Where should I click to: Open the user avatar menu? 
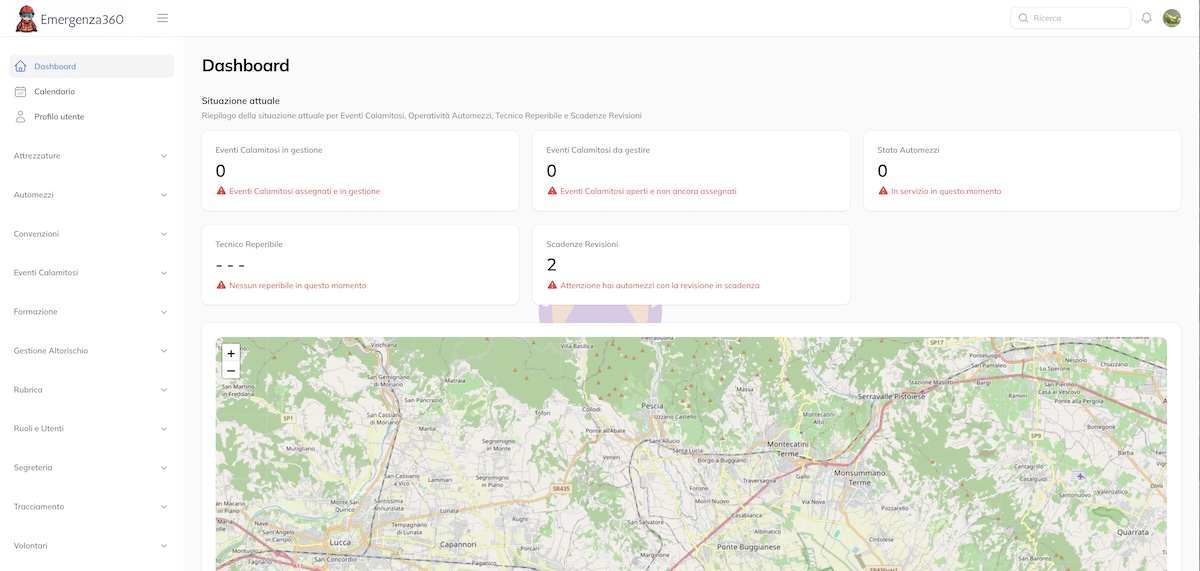click(1171, 18)
